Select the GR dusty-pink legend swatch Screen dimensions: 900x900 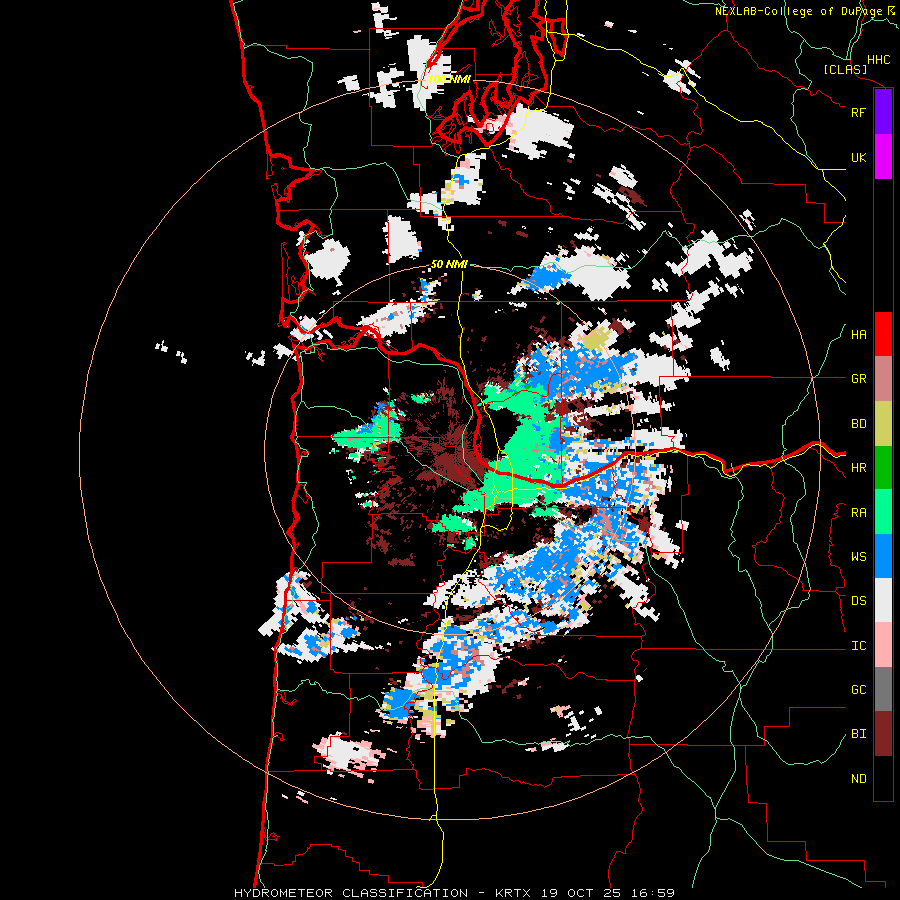click(883, 379)
